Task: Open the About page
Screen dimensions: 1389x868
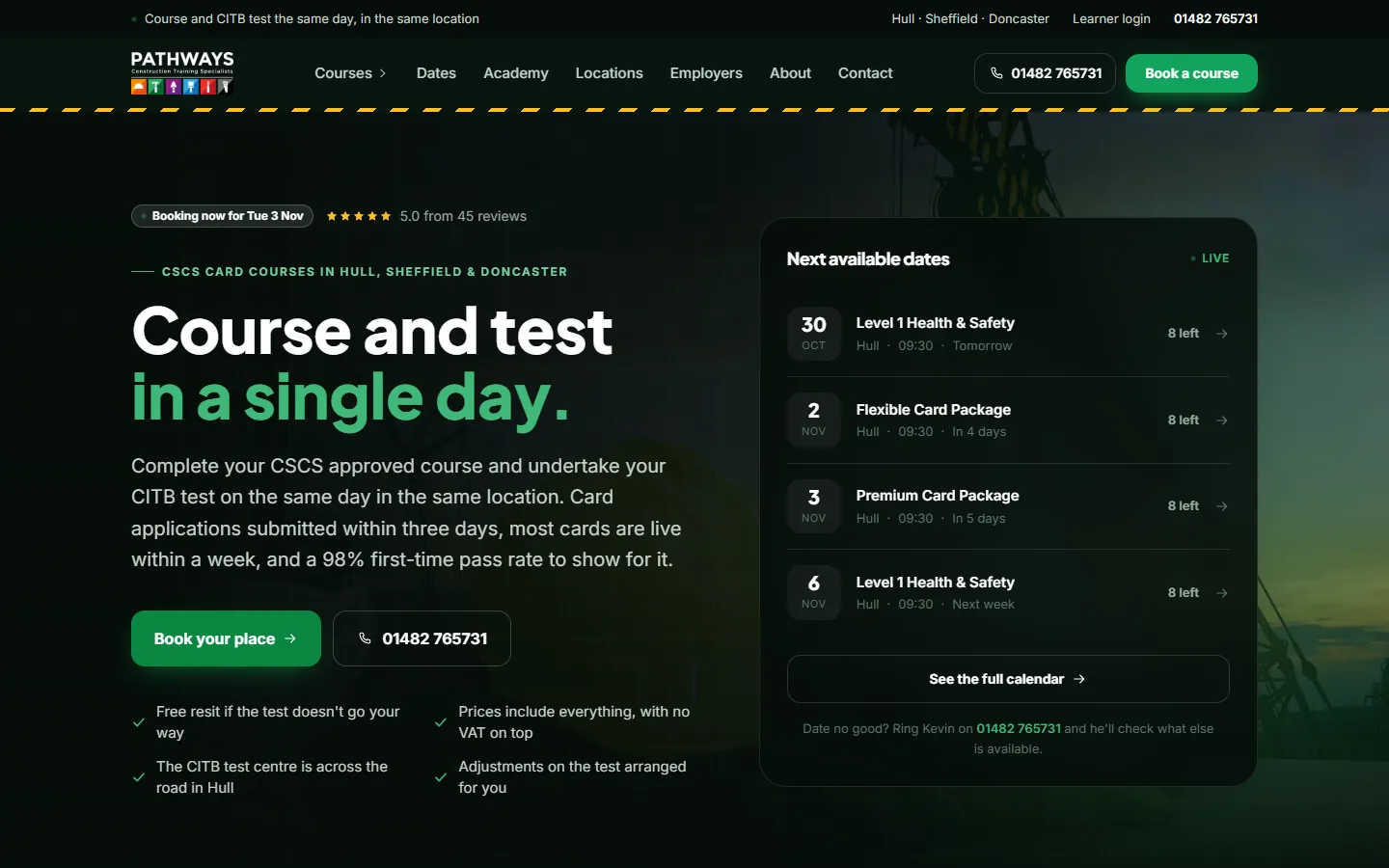Action: [790, 73]
